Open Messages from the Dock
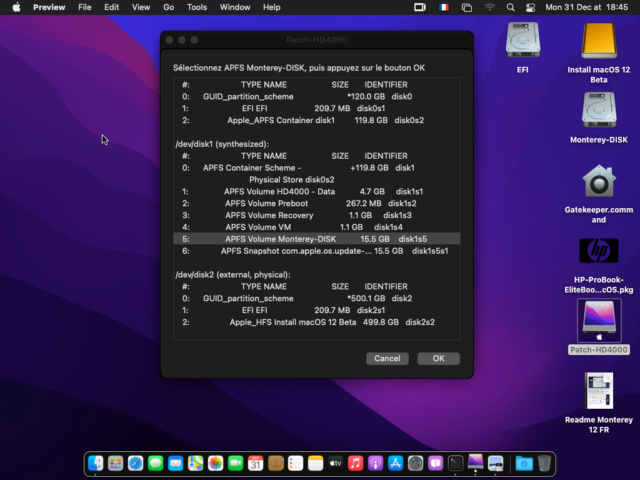 156,463
